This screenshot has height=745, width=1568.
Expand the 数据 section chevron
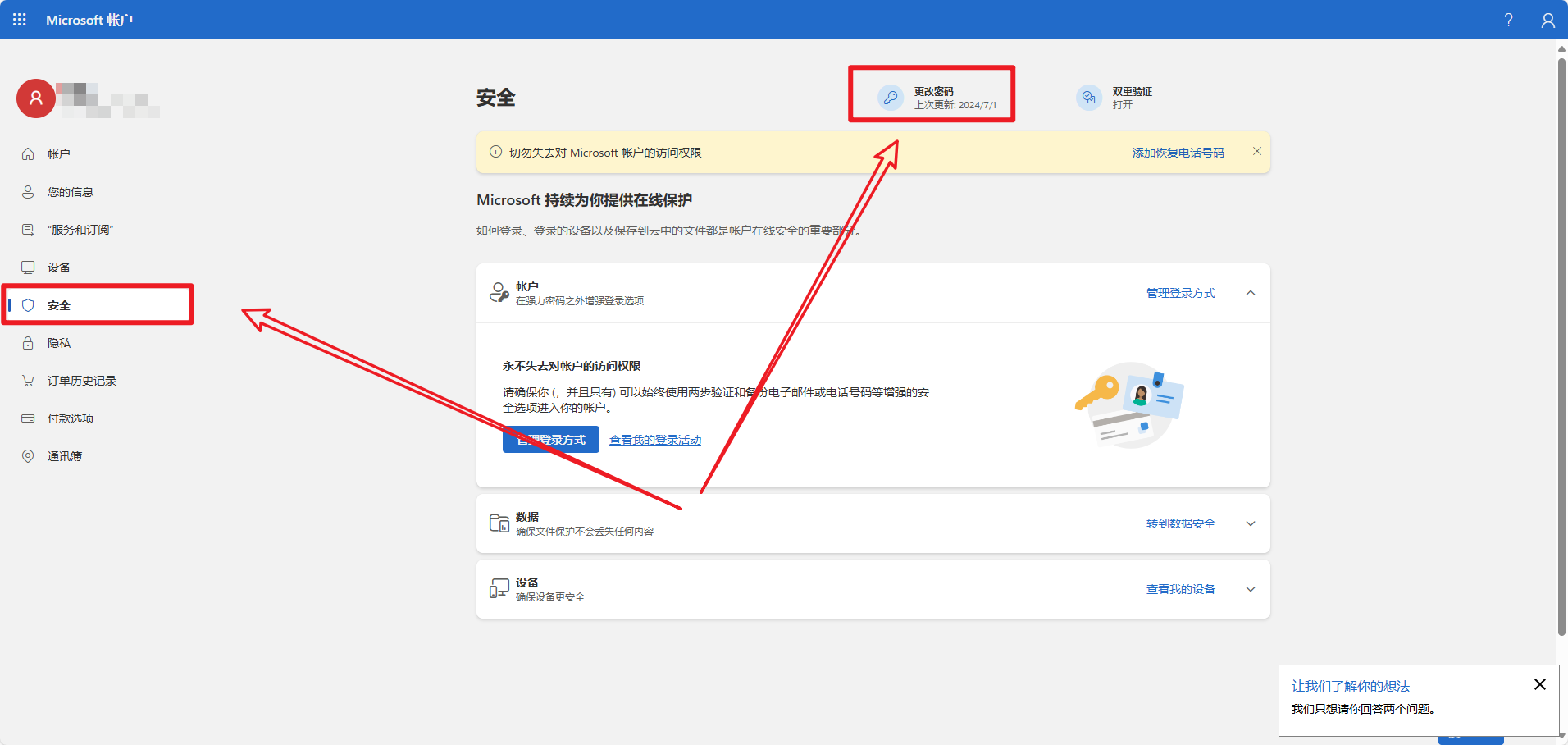(1250, 523)
